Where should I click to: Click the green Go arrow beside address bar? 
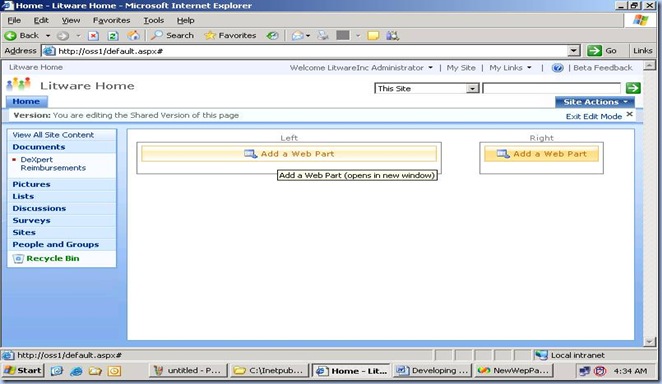click(x=594, y=51)
